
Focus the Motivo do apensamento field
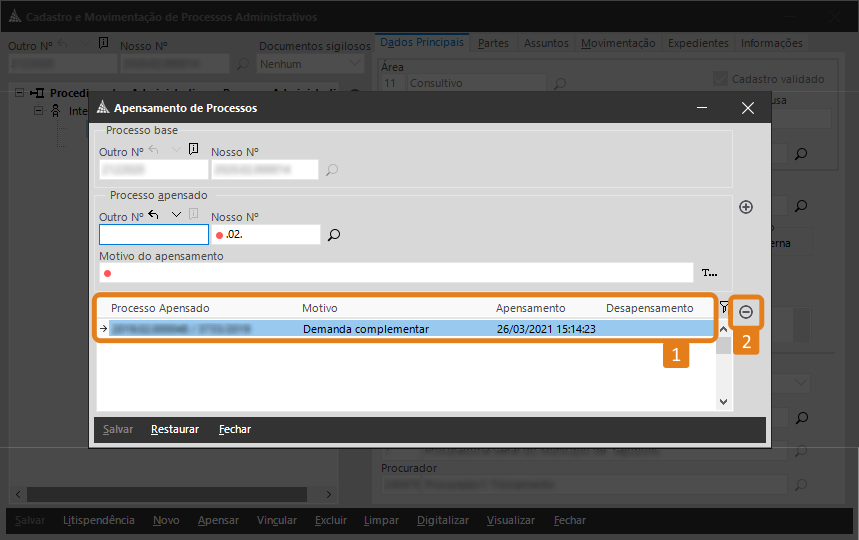tap(395, 272)
